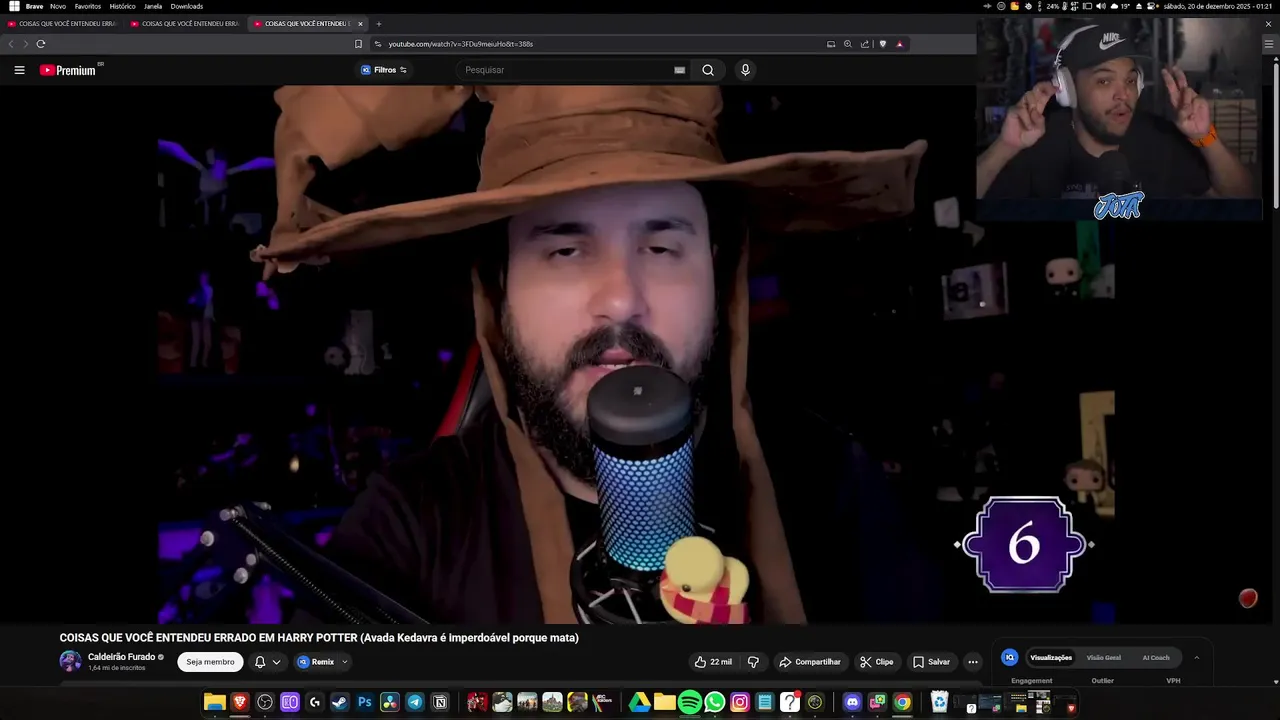Open Caldeirão Furado channel name link
Screen dimensions: 1280x720
(x=121, y=657)
